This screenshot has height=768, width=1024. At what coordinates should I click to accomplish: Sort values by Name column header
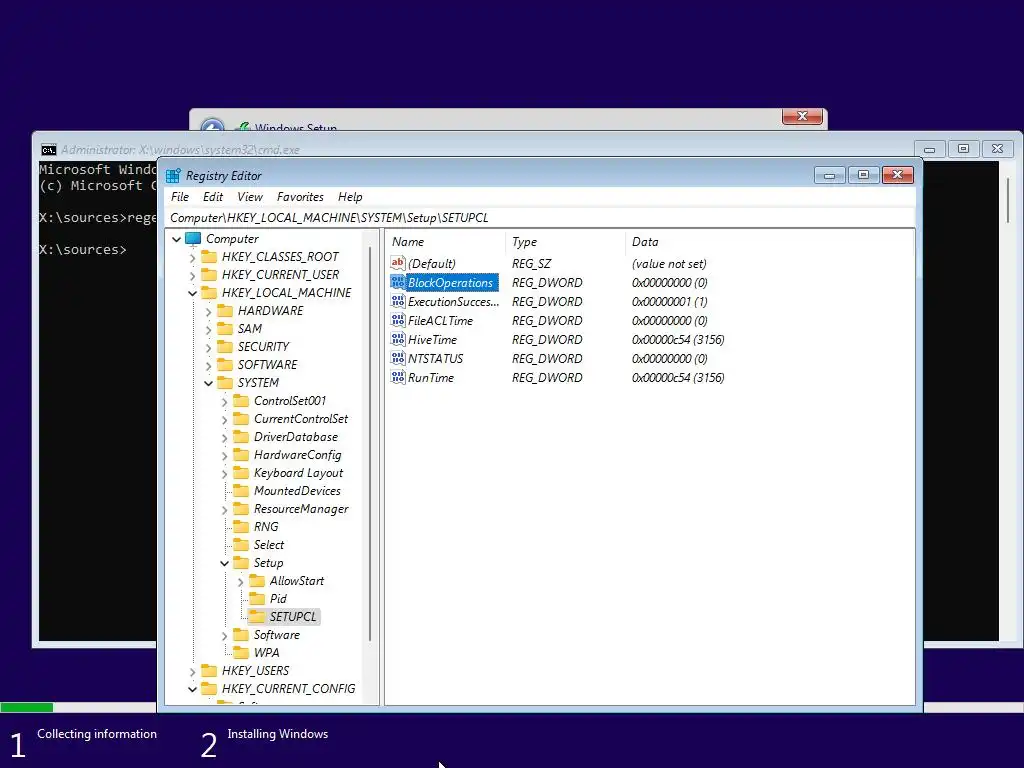[446, 242]
